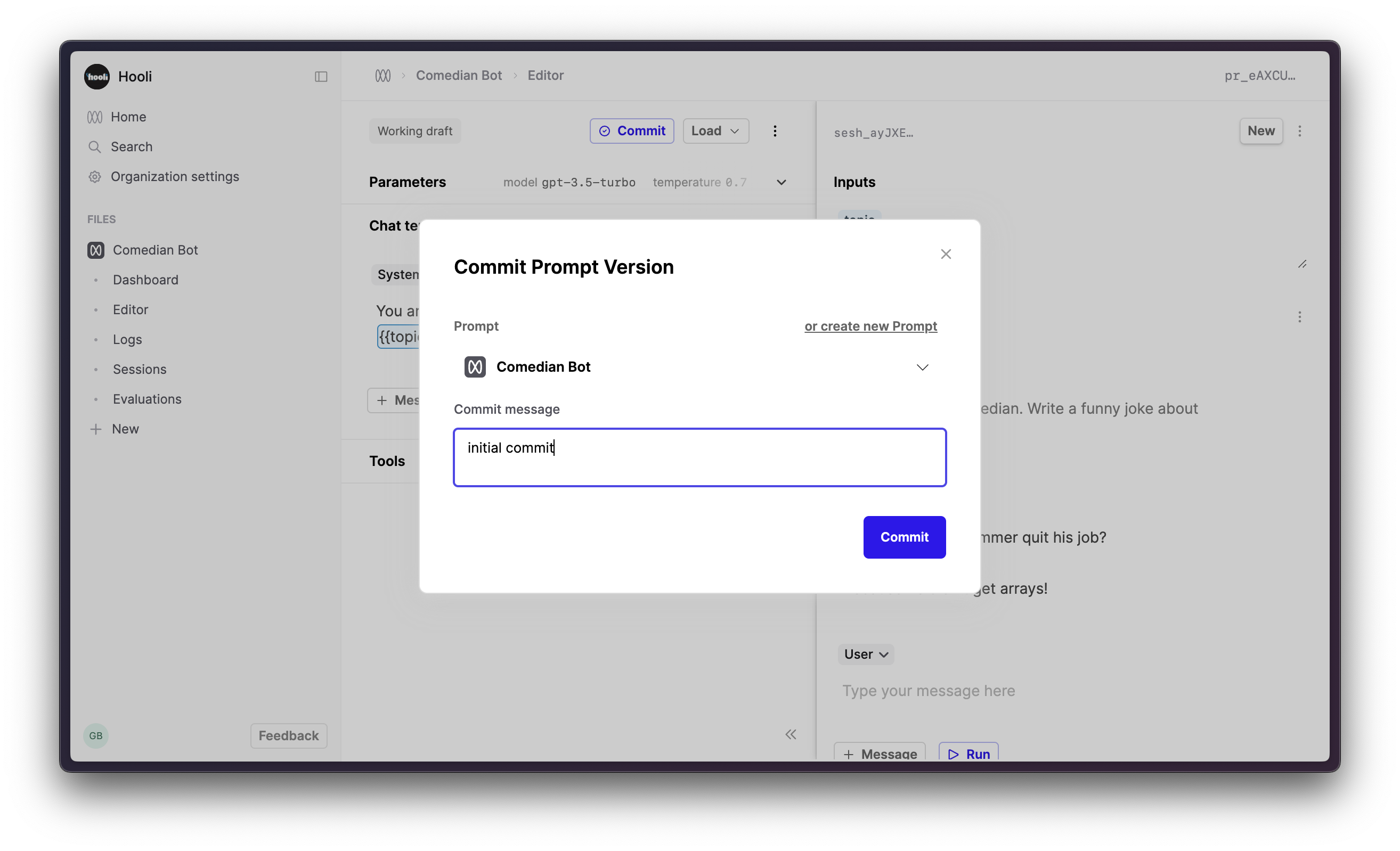Open the Logs page under Comedian Bot
Screen dimensions: 1400x851
pyautogui.click(x=127, y=339)
